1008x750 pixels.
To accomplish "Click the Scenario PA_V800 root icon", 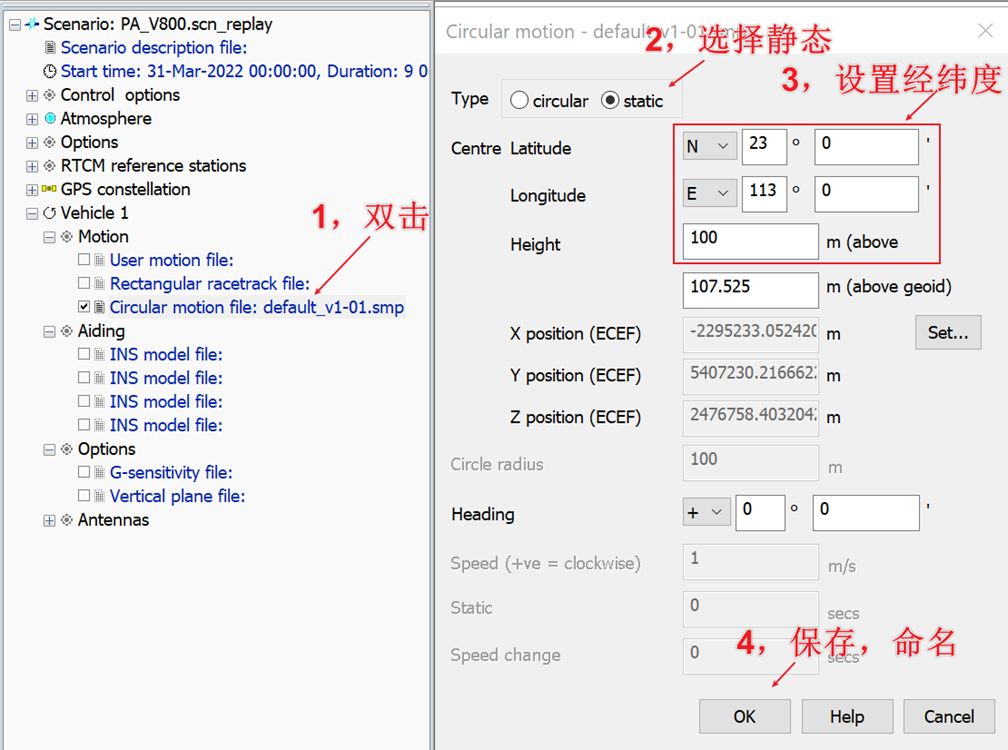I will coord(32,24).
